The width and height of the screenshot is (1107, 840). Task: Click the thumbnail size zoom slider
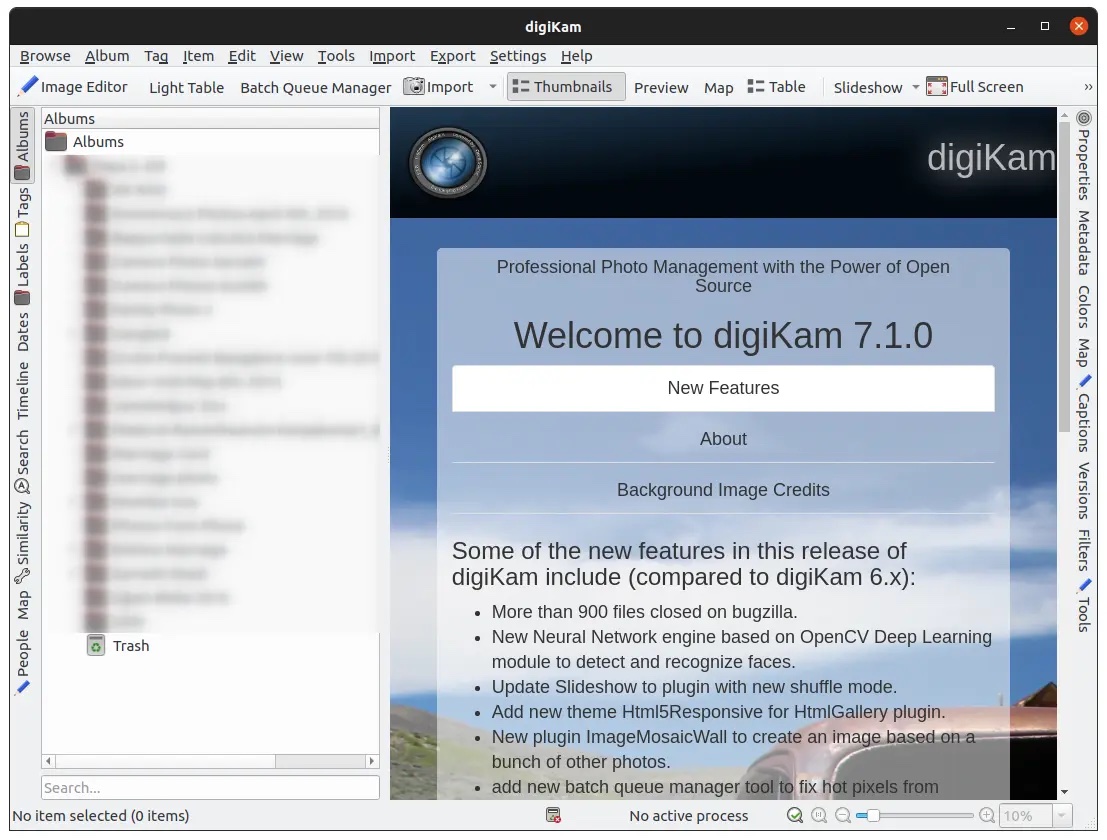pyautogui.click(x=914, y=816)
